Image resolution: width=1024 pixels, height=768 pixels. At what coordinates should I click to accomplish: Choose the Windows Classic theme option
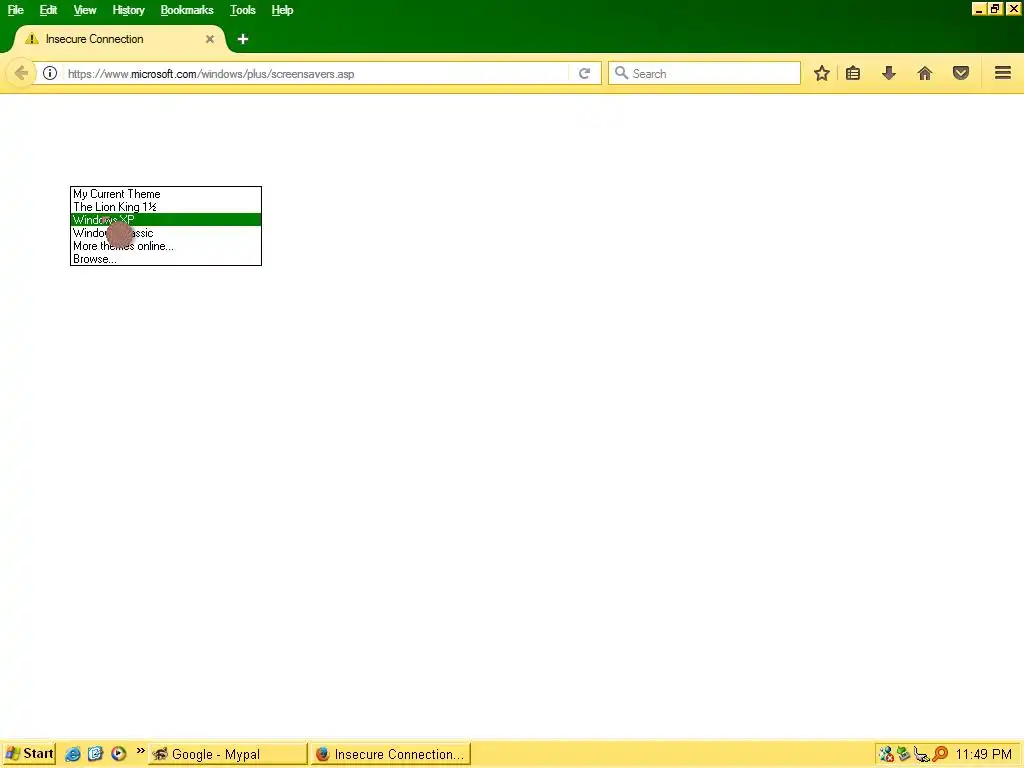pos(166,233)
